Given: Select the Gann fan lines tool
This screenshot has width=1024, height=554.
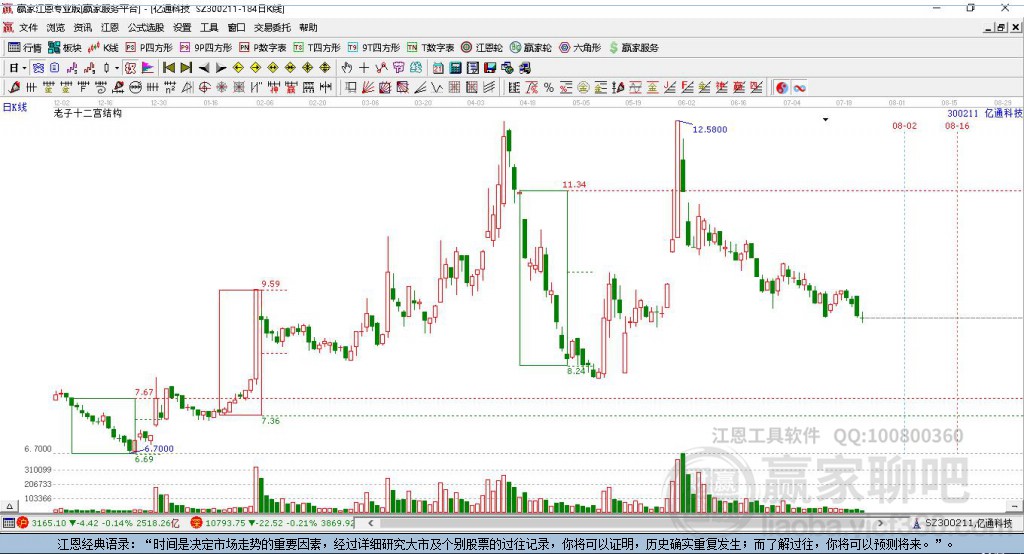Looking at the screenshot, I should 368,88.
